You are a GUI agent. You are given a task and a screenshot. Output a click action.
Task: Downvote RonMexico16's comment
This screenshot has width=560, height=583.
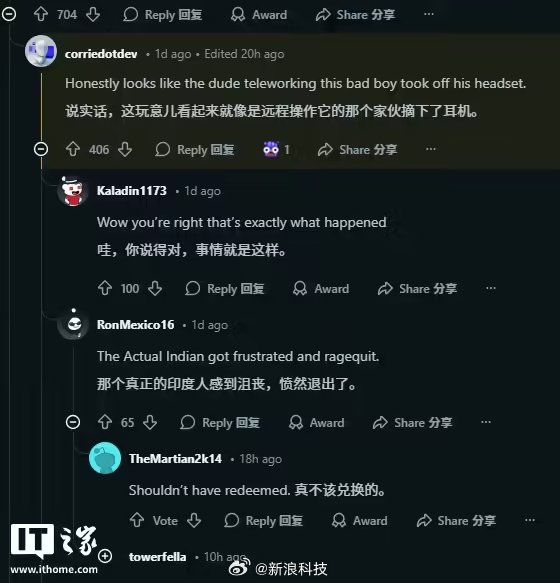coord(150,422)
